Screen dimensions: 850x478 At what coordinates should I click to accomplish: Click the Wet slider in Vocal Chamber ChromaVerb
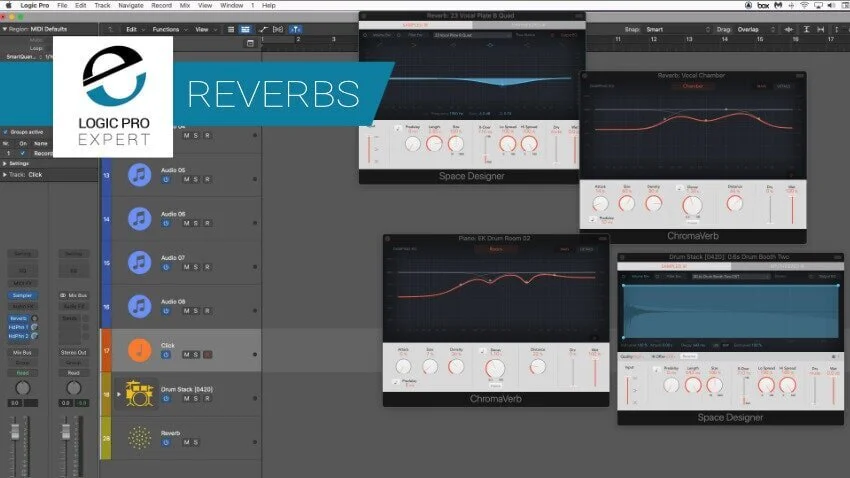tap(793, 209)
